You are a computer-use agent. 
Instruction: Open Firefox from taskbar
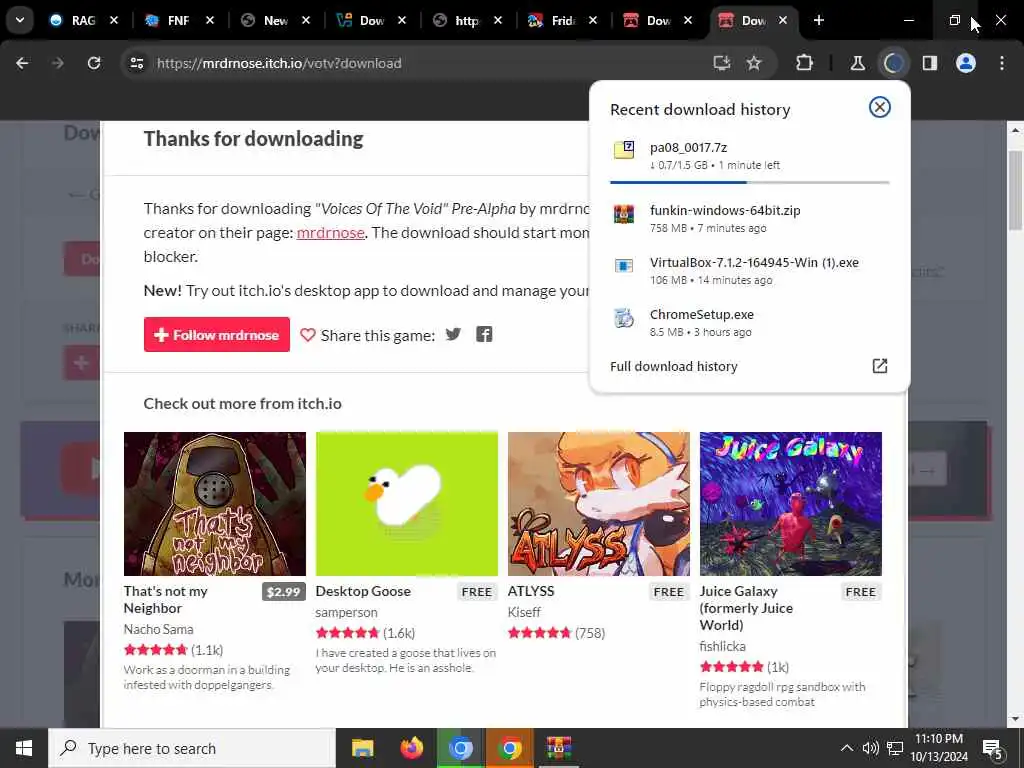[411, 748]
